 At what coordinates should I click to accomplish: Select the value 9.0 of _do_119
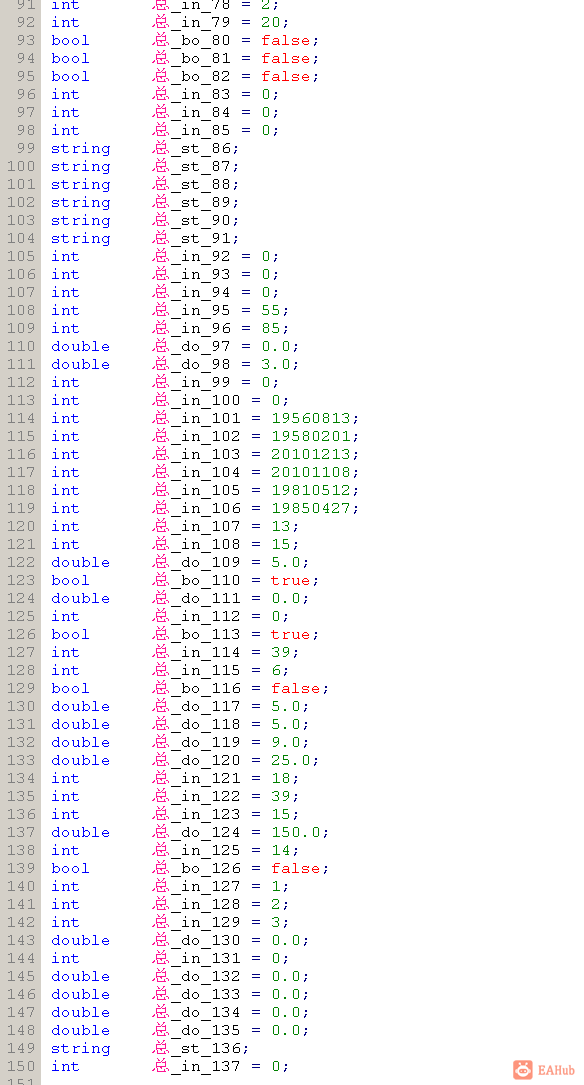(x=286, y=742)
